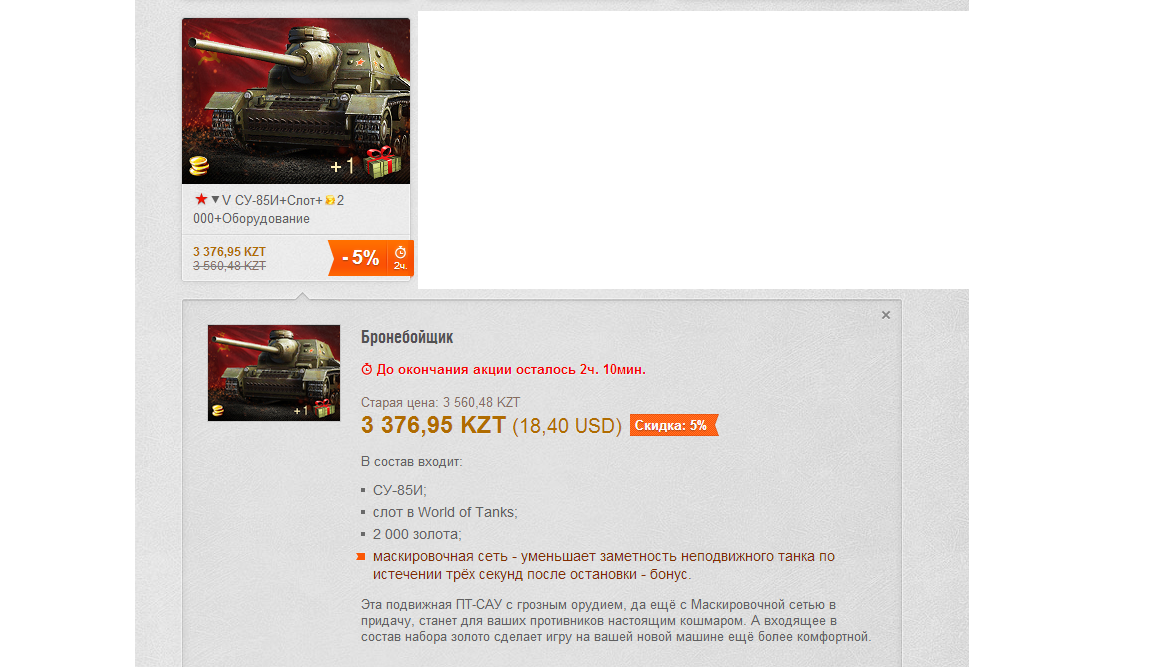
Task: Click the red clock icon beside countdown text
Action: 367,369
